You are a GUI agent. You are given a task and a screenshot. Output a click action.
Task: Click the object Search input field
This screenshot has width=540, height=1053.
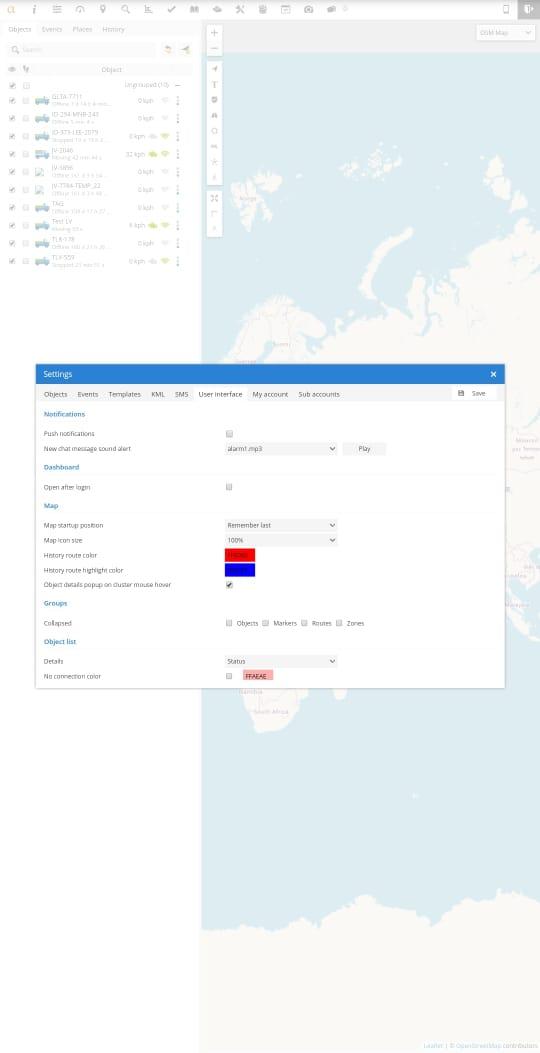[x=88, y=50]
